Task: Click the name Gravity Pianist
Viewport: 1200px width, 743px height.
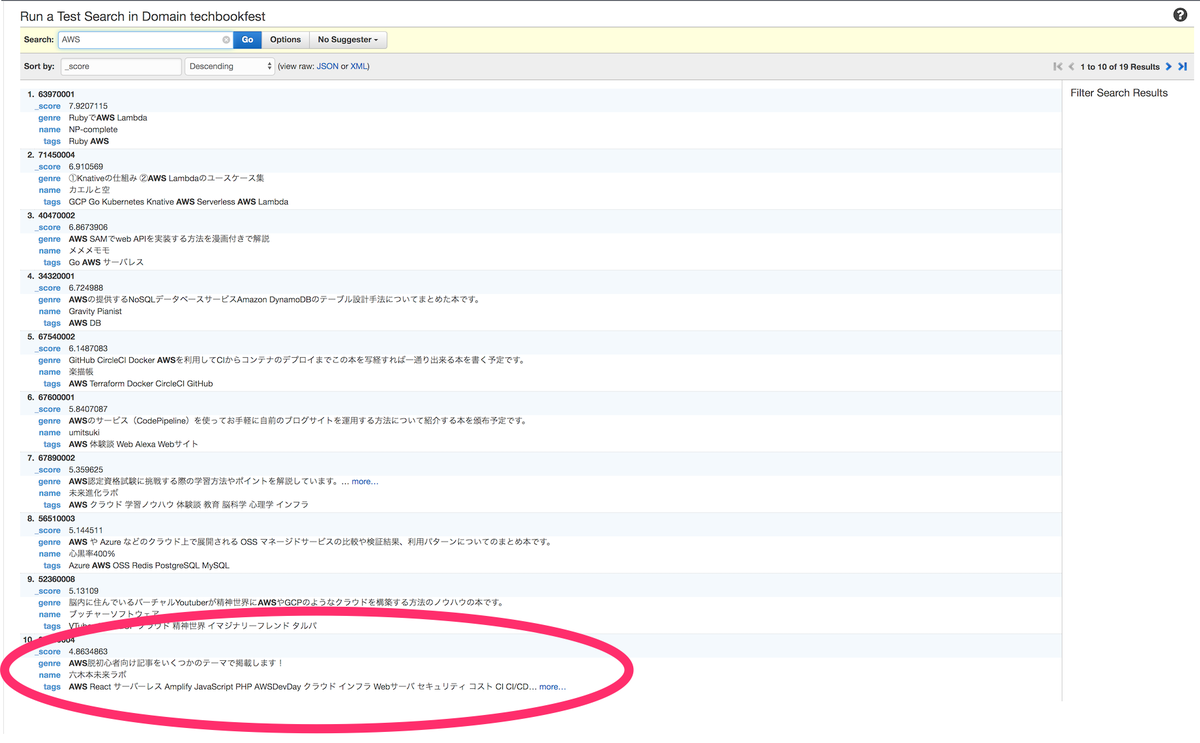Action: point(95,311)
